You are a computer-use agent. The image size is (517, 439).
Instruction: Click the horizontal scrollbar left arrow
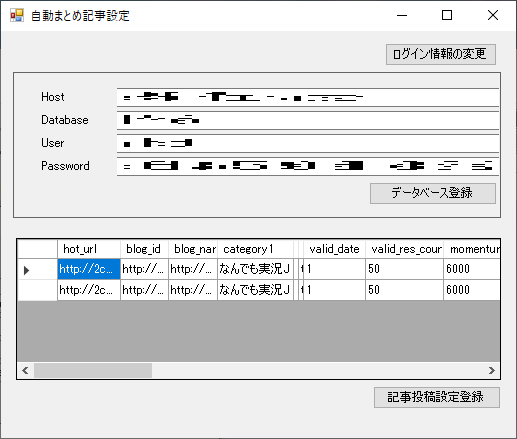coord(25,370)
